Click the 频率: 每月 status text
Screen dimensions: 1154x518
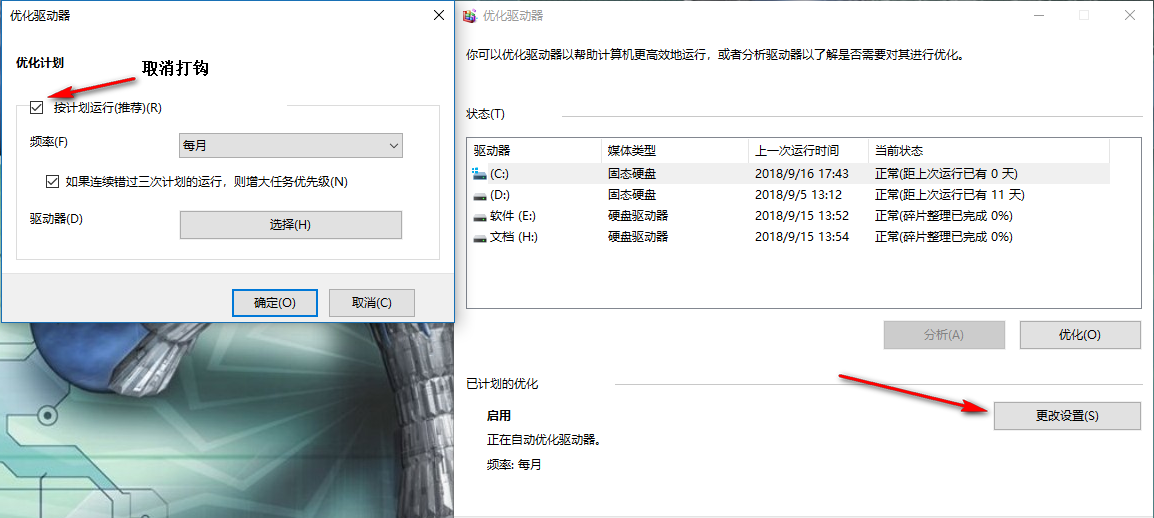[514, 465]
